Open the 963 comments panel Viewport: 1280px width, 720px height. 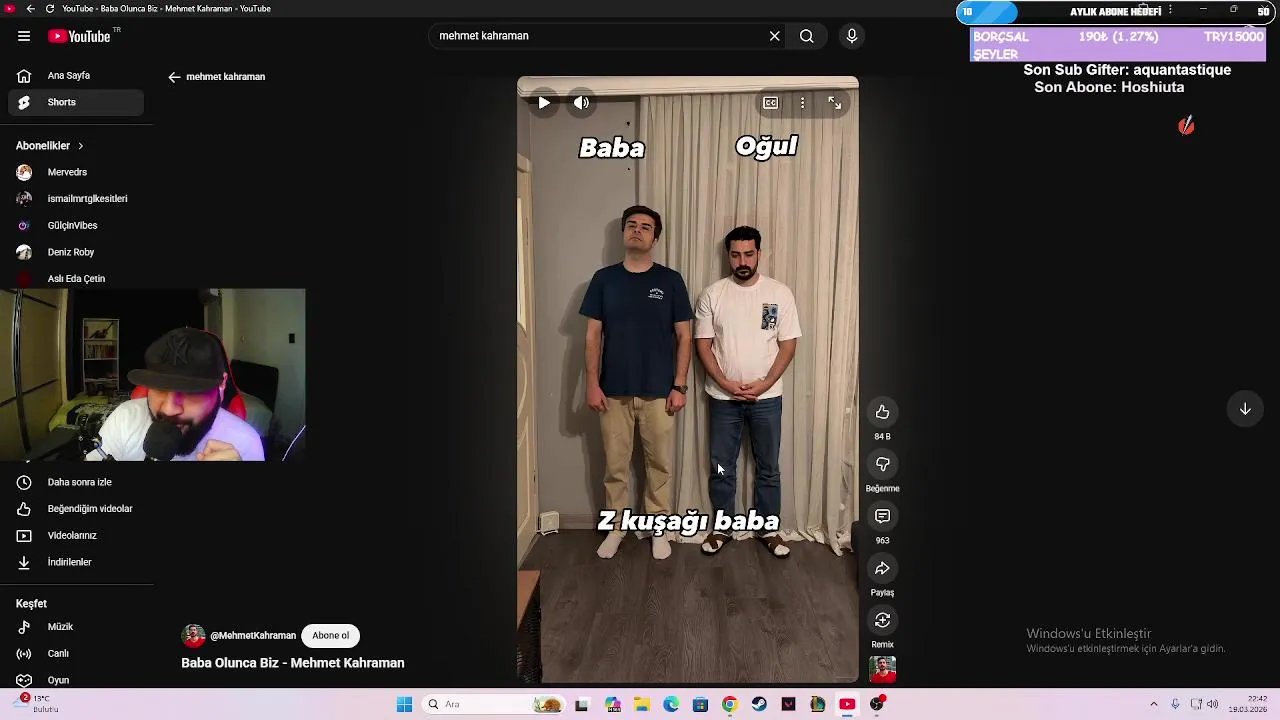click(882, 516)
